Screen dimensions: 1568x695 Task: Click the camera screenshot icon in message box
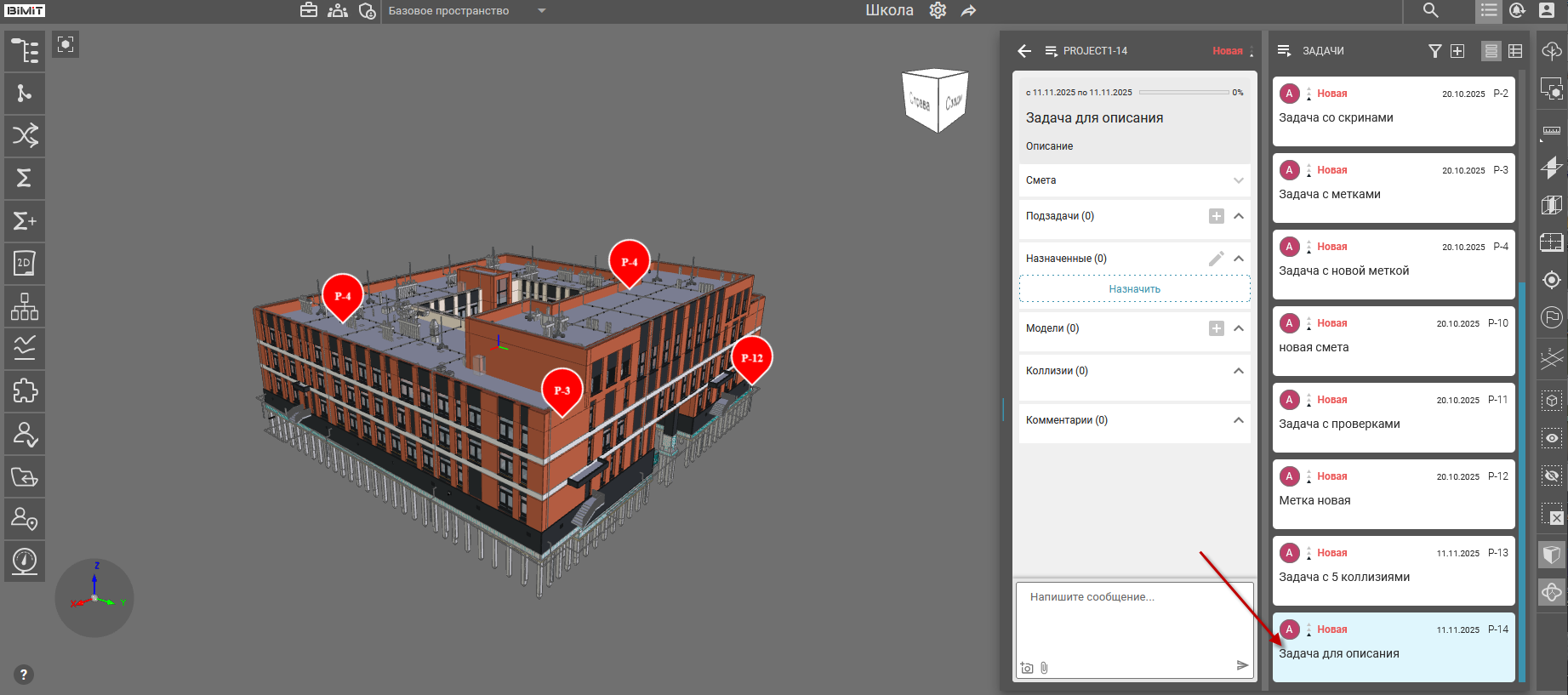1027,668
